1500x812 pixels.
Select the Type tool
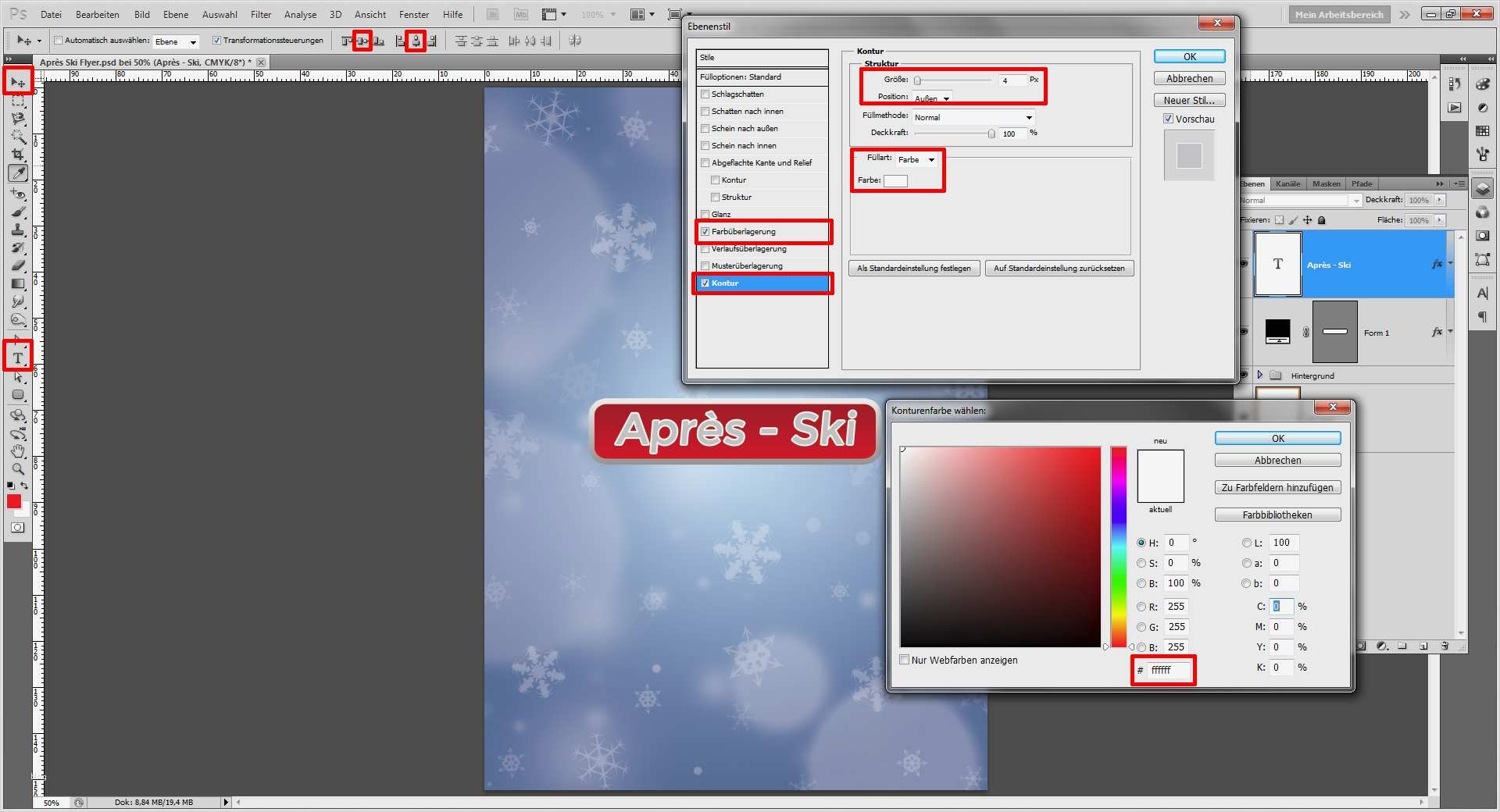[x=17, y=356]
